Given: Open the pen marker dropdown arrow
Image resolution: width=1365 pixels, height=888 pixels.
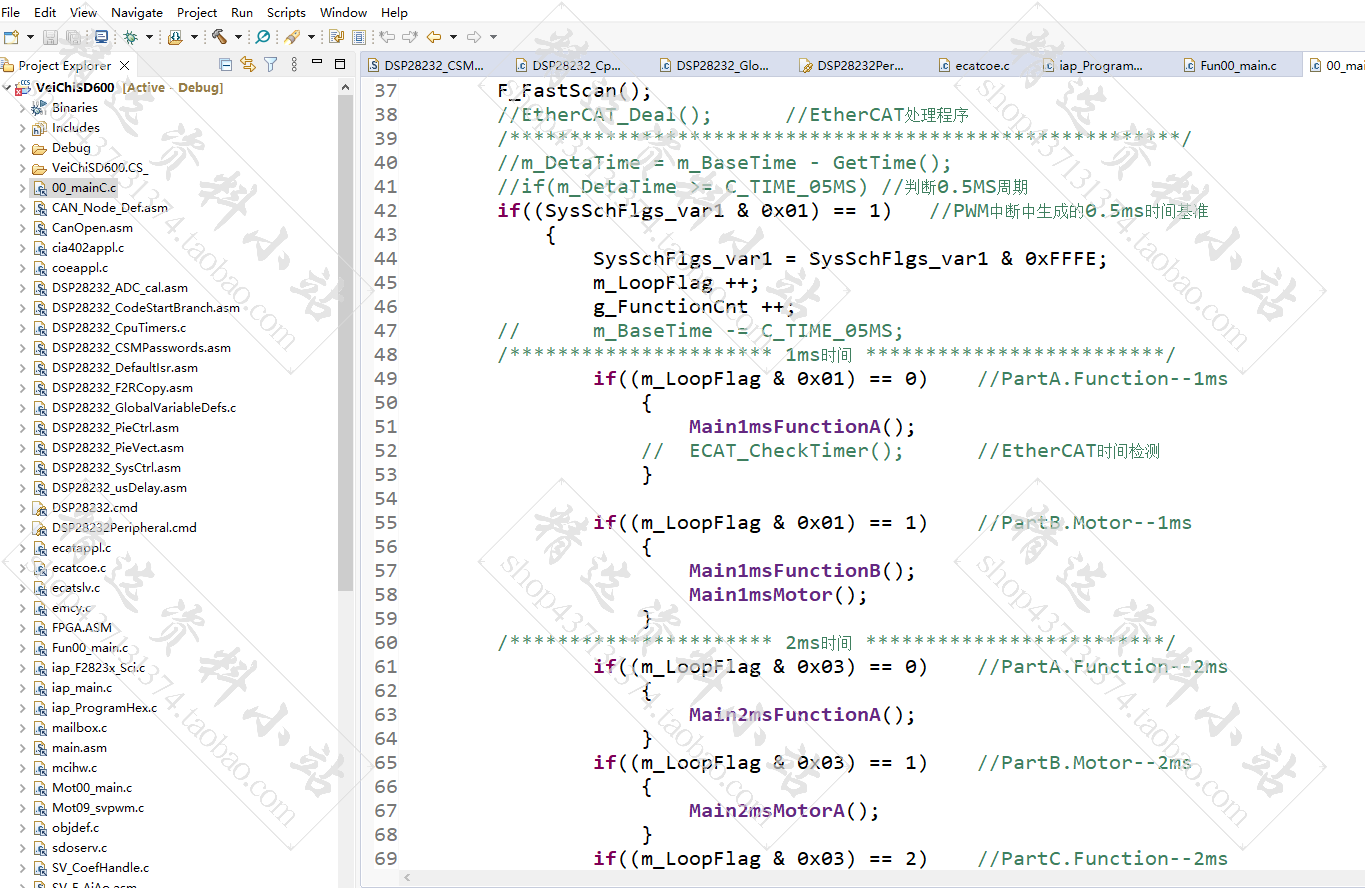Looking at the screenshot, I should pos(311,37).
